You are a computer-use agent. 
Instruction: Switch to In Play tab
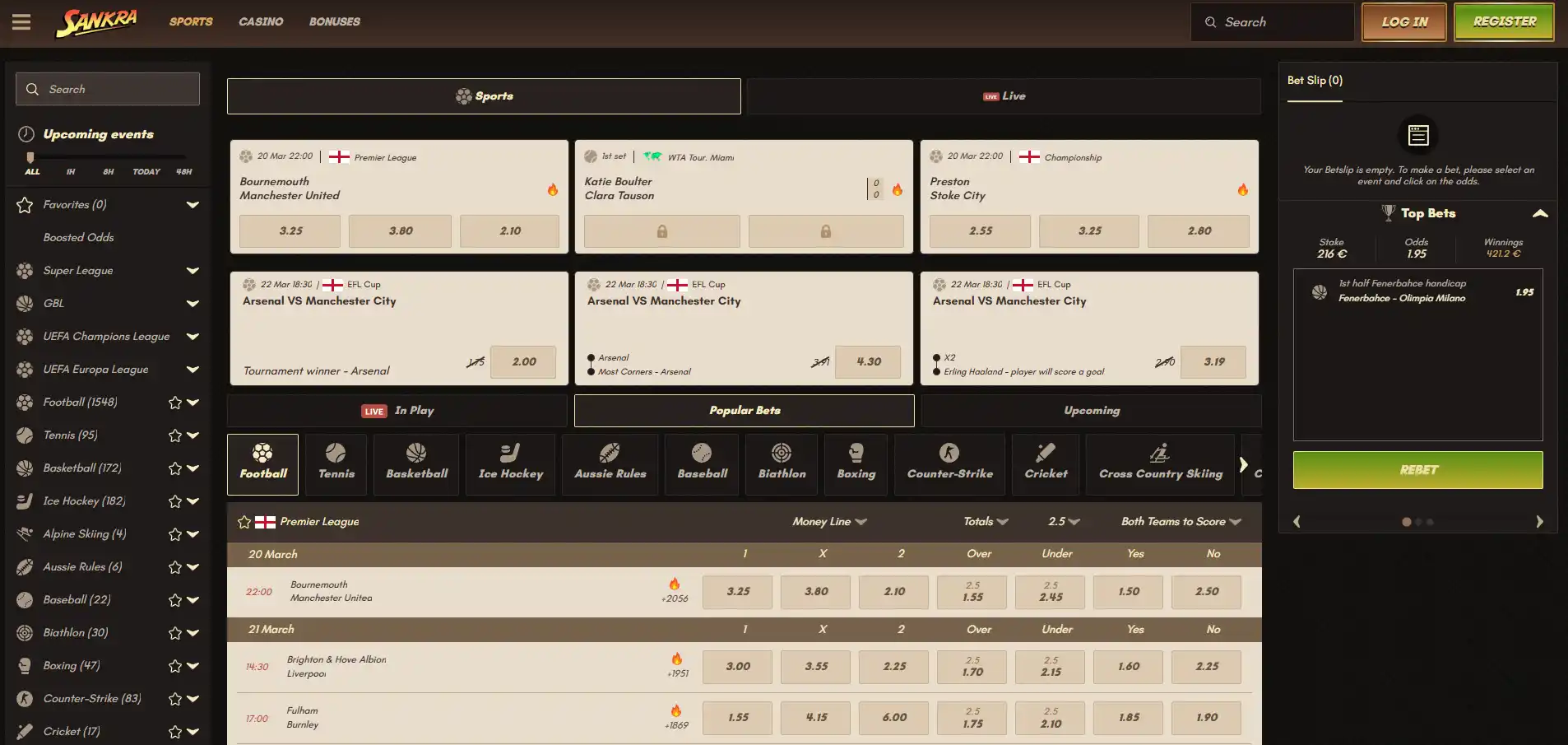click(x=397, y=411)
